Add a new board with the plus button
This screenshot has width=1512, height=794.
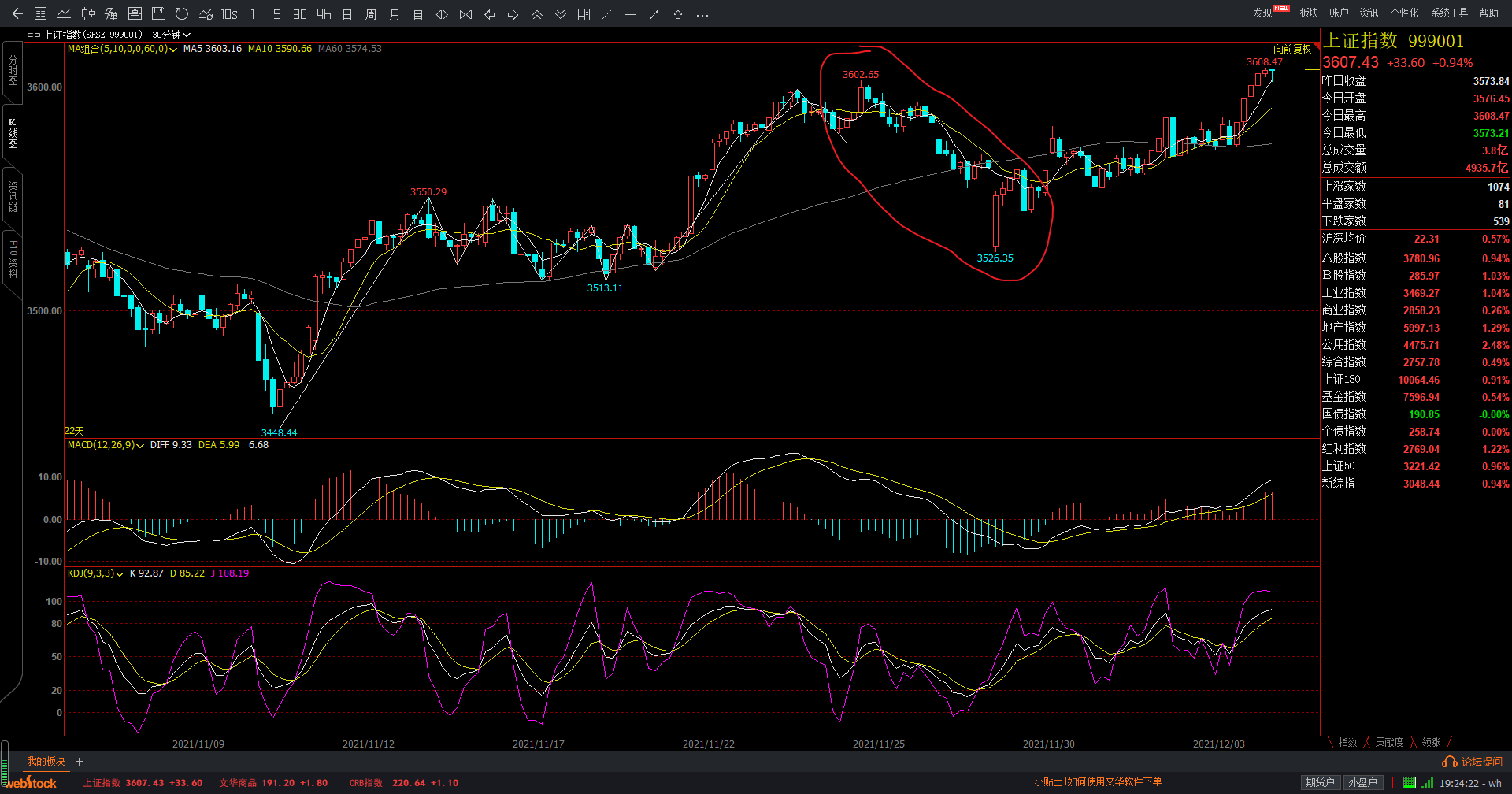(x=80, y=762)
